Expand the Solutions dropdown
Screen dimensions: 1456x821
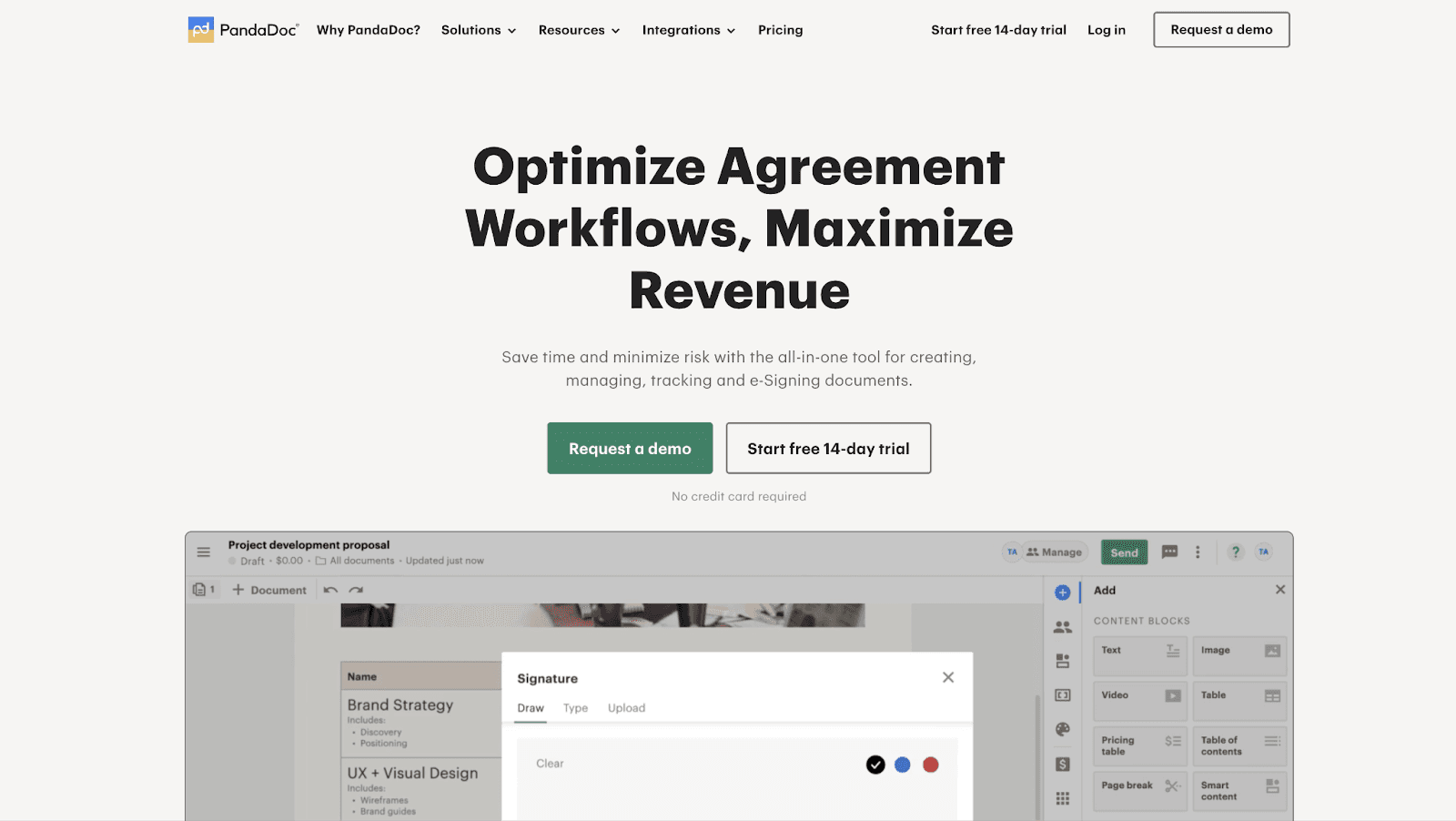pos(479,30)
